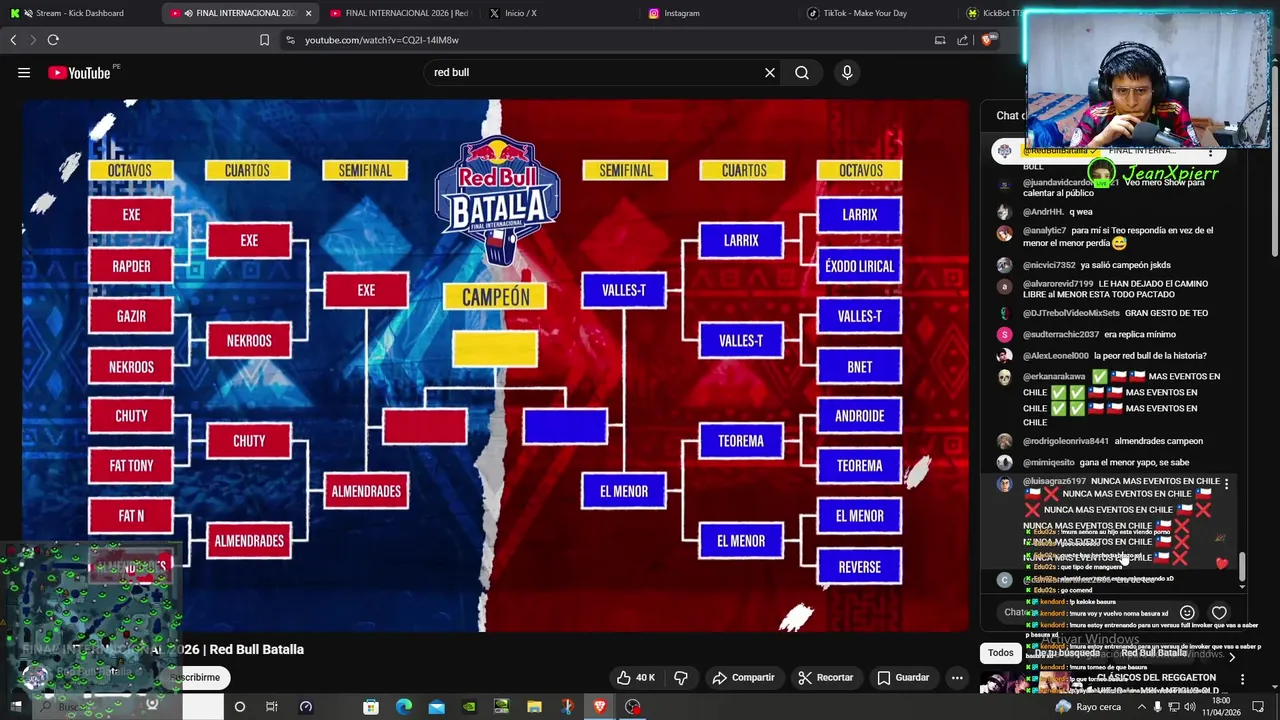Click message 'era replica mínimo'
Screen dimensions: 1280x720
pyautogui.click(x=1140, y=334)
